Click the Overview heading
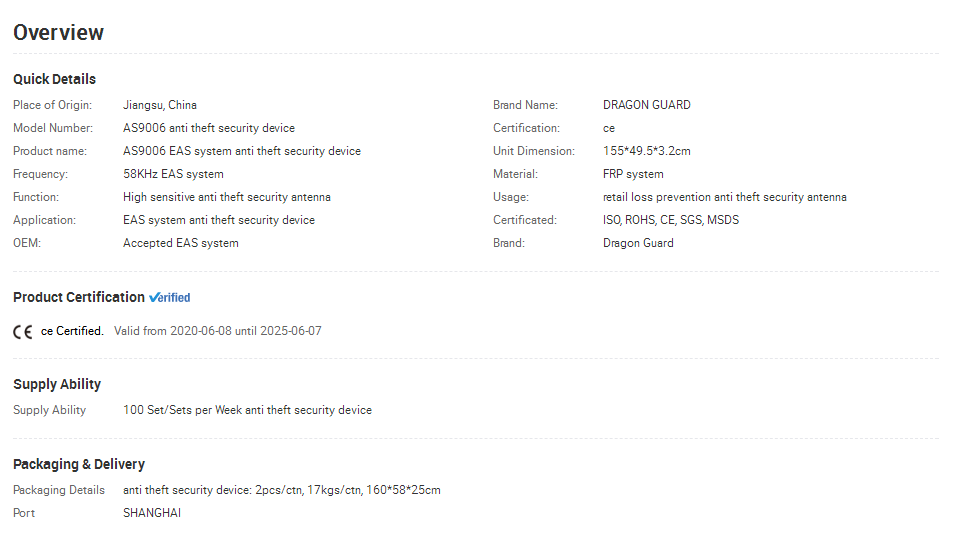The image size is (953, 538). (58, 32)
